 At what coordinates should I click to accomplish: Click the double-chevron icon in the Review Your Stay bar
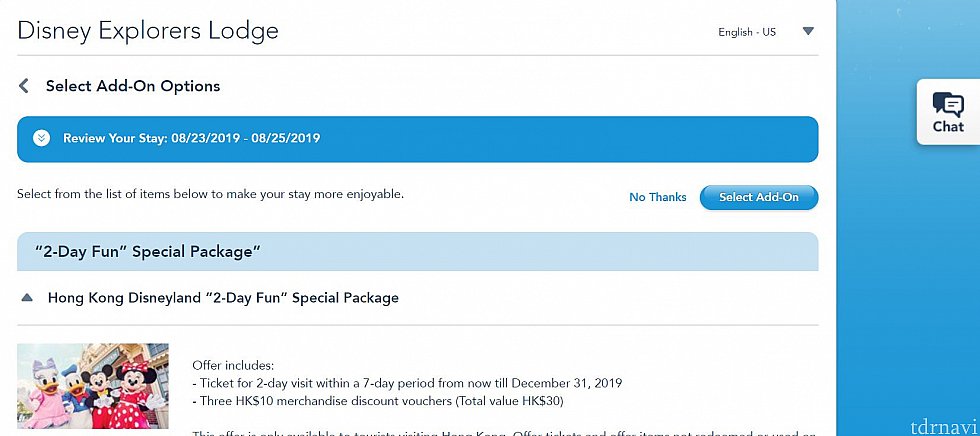[x=41, y=138]
